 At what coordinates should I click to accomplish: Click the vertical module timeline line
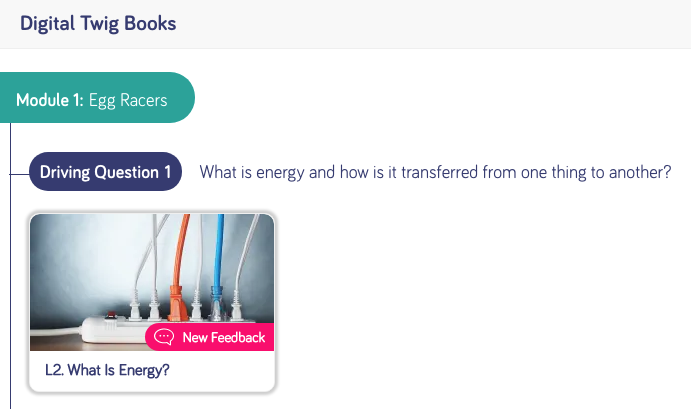[x=10, y=266]
